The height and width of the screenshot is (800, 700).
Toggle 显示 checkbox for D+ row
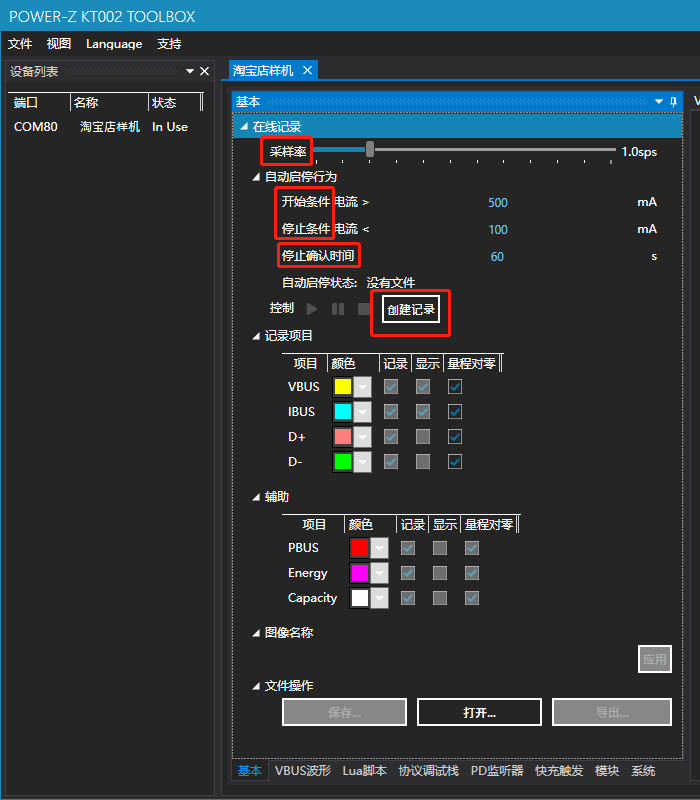coord(423,436)
